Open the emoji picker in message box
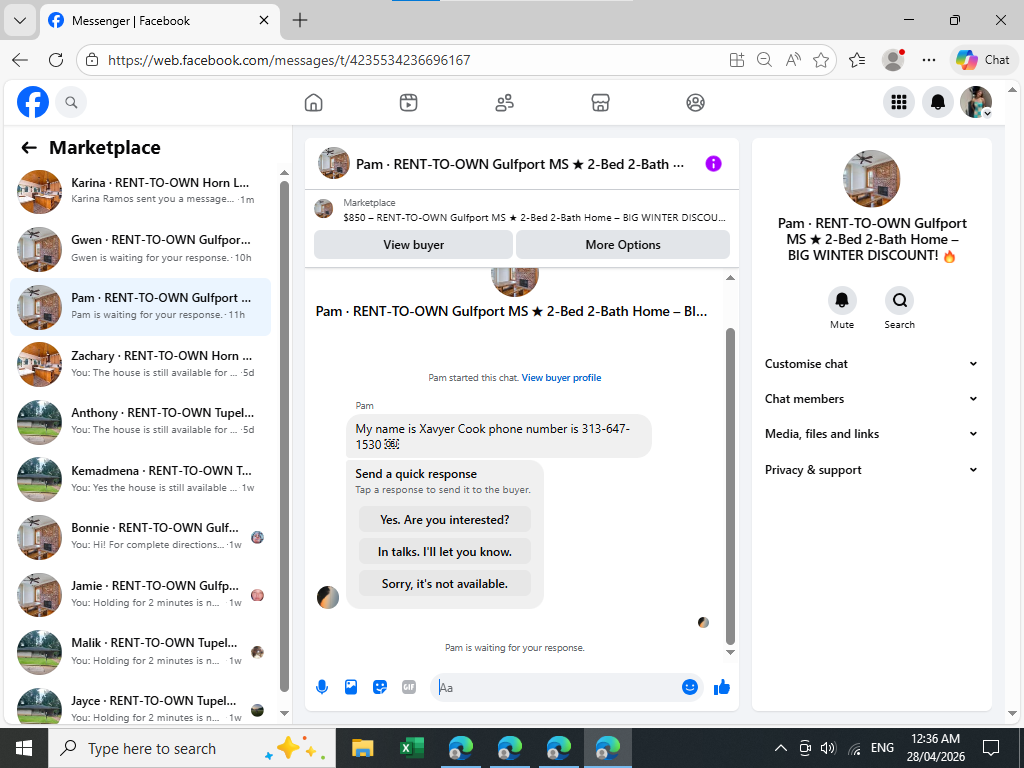Screen dimensions: 1024x768 [x=690, y=687]
